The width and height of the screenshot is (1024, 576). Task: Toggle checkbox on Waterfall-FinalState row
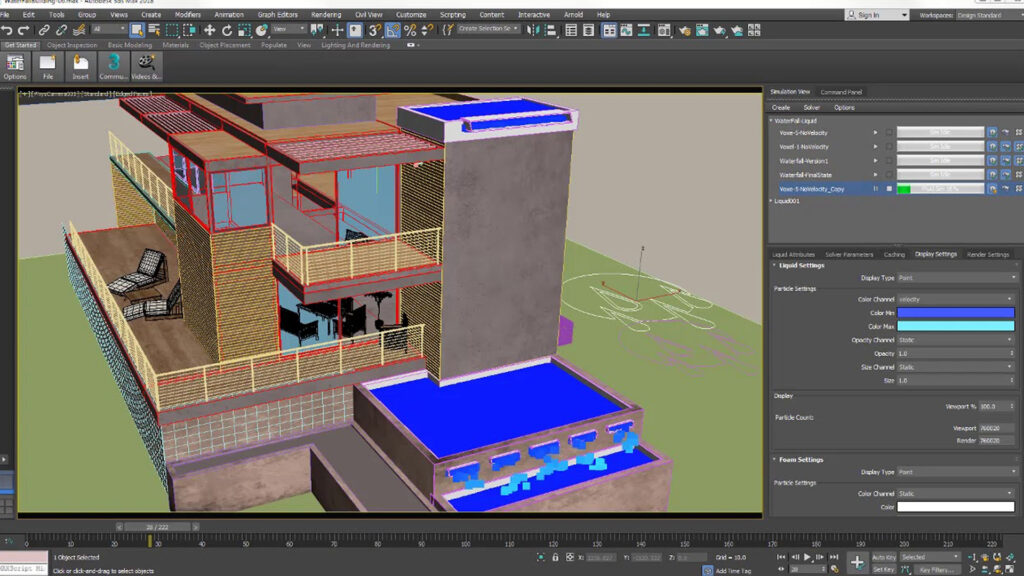click(x=889, y=175)
